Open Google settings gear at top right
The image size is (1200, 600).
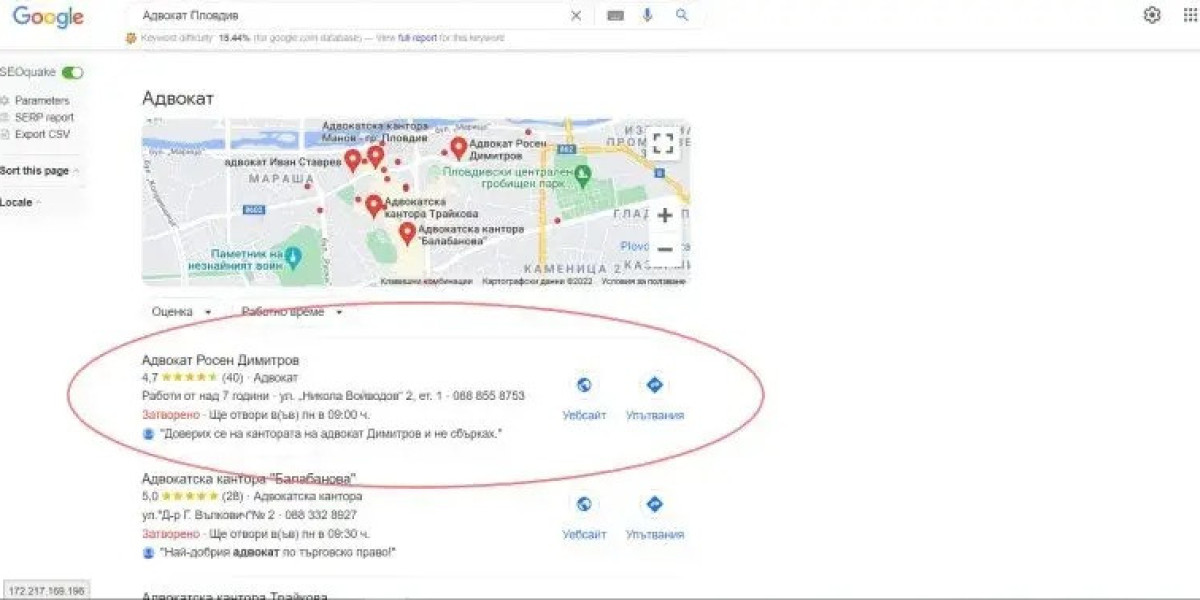pyautogui.click(x=1152, y=15)
